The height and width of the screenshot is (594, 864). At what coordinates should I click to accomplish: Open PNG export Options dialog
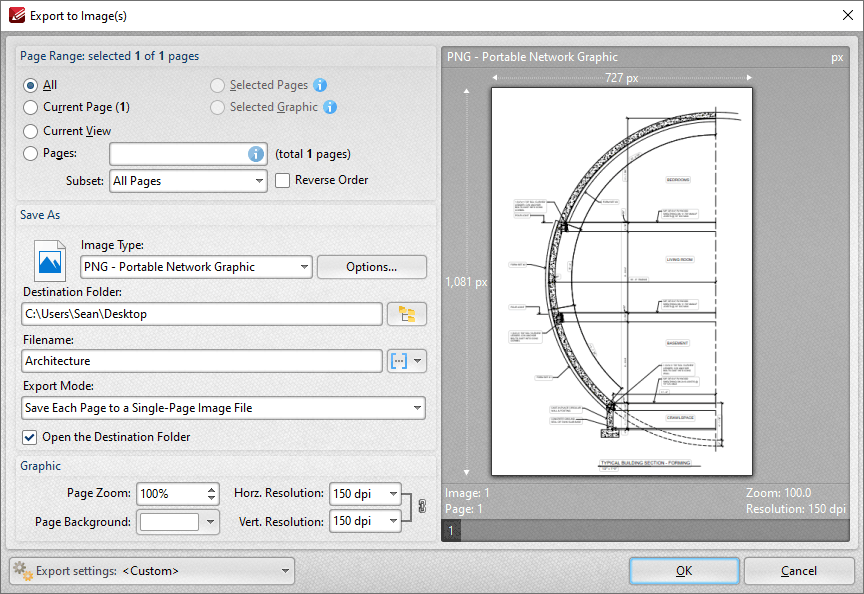pyautogui.click(x=371, y=267)
